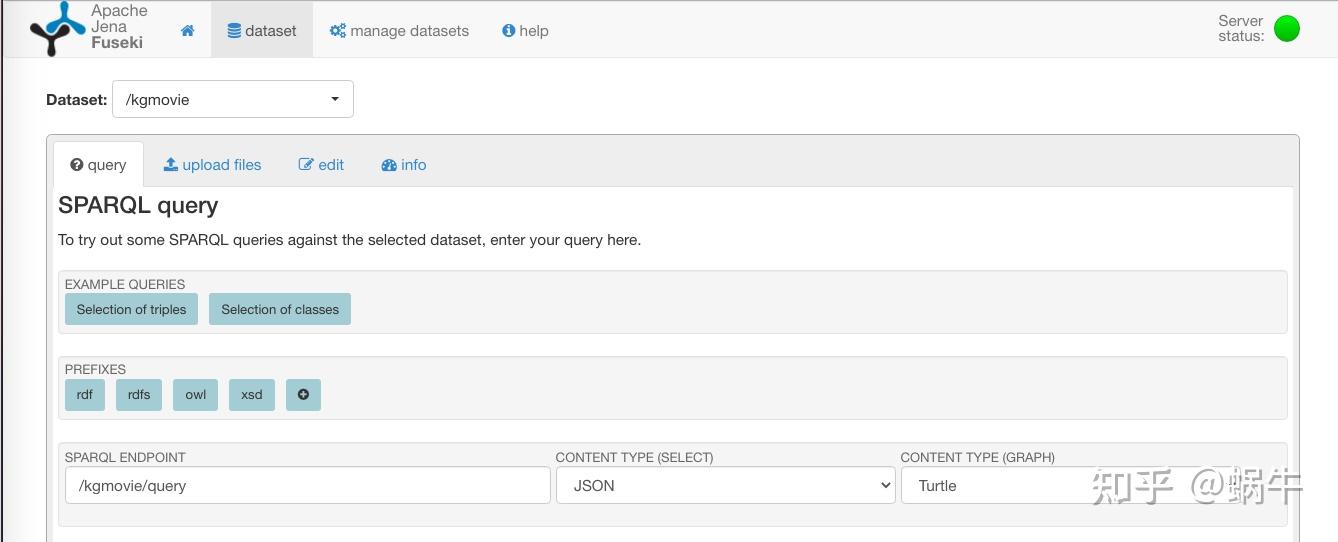
Task: Switch to the edit tab
Action: click(321, 165)
